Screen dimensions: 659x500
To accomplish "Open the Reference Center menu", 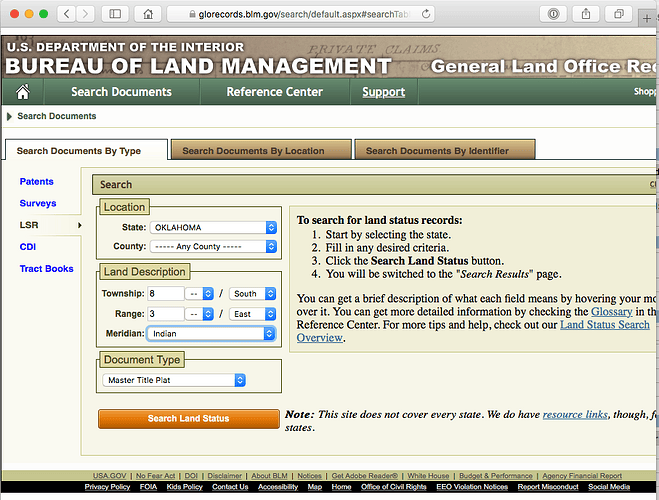I will tap(274, 92).
